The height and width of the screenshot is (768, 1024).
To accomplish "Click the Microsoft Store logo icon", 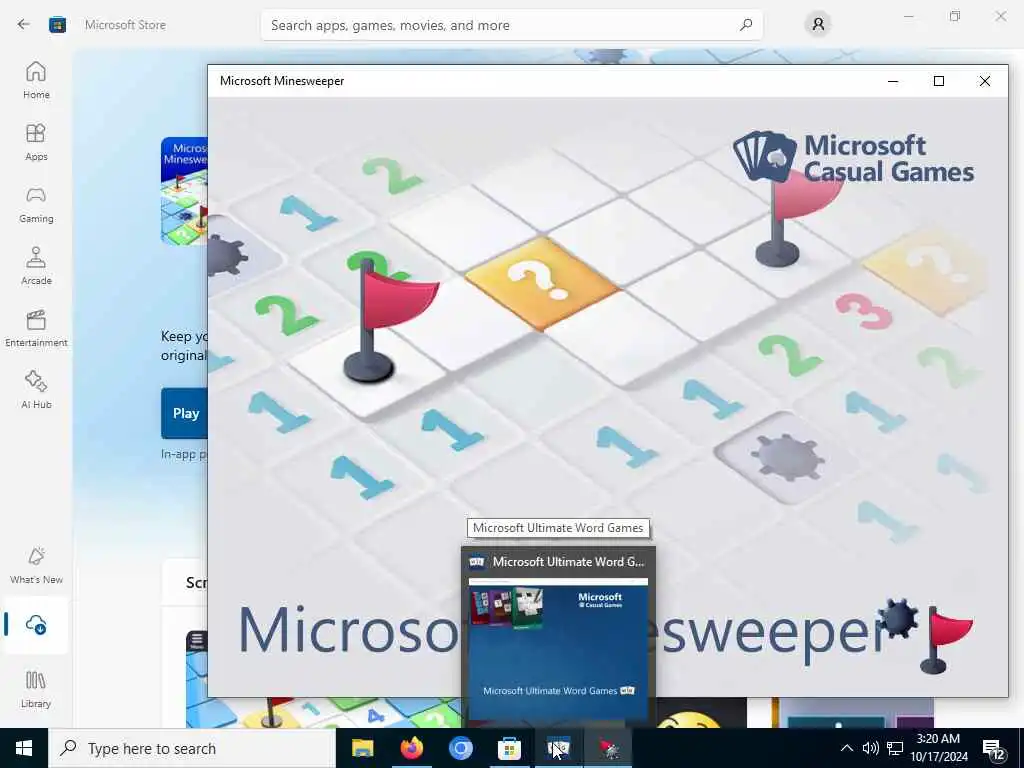I will pyautogui.click(x=57, y=25).
